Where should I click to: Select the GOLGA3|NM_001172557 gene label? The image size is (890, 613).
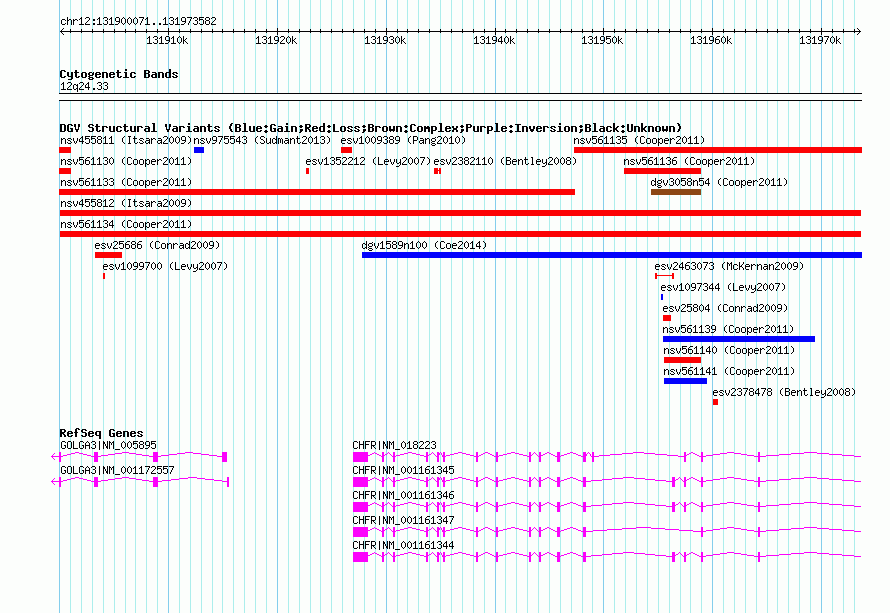(x=117, y=471)
